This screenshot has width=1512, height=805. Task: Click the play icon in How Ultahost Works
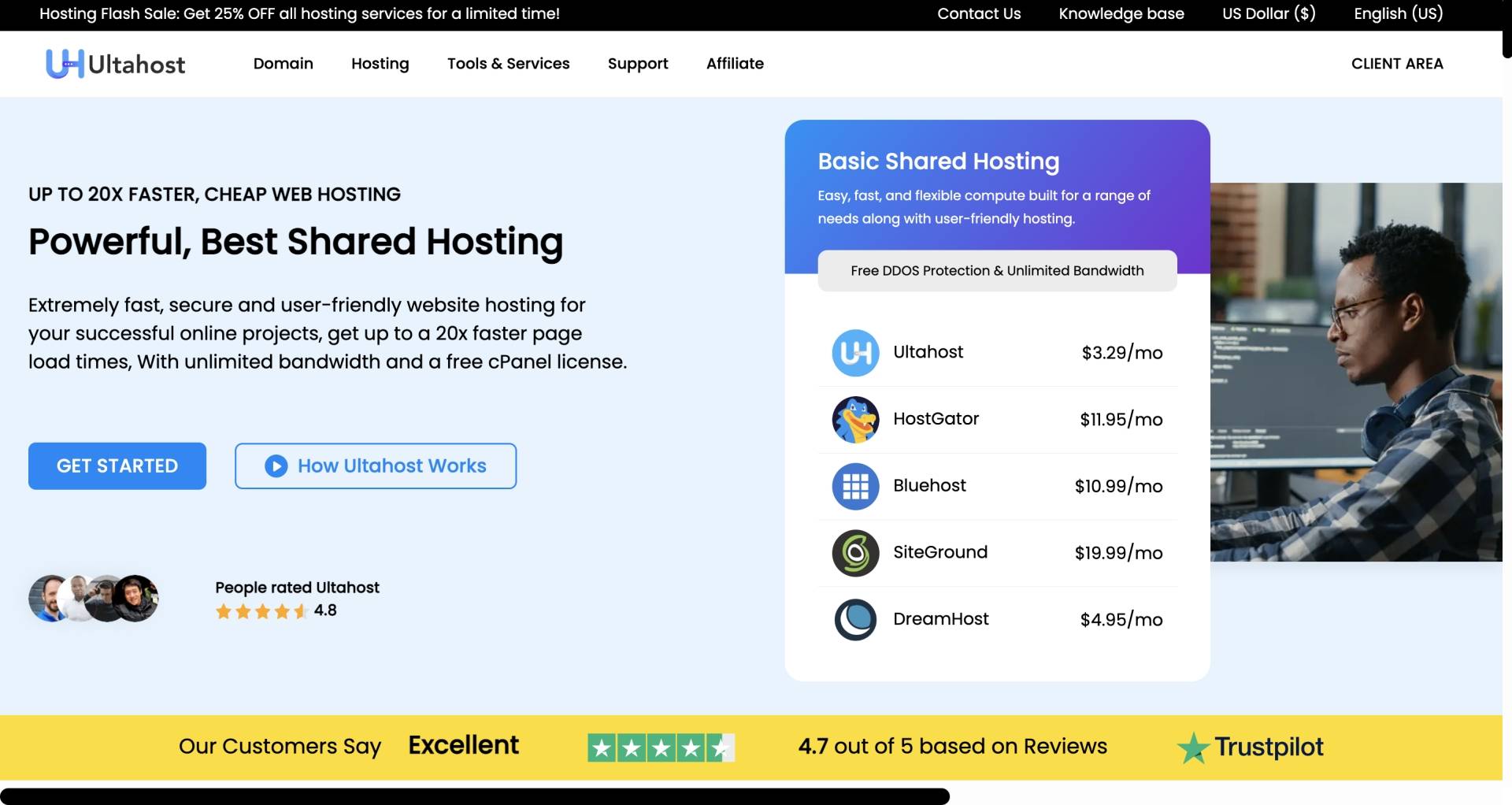[276, 466]
